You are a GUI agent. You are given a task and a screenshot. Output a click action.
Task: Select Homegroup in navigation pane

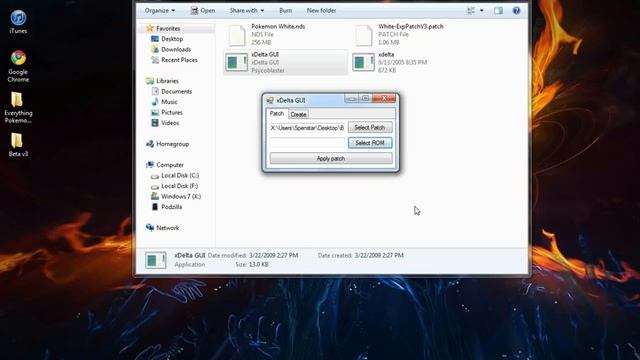pos(172,144)
